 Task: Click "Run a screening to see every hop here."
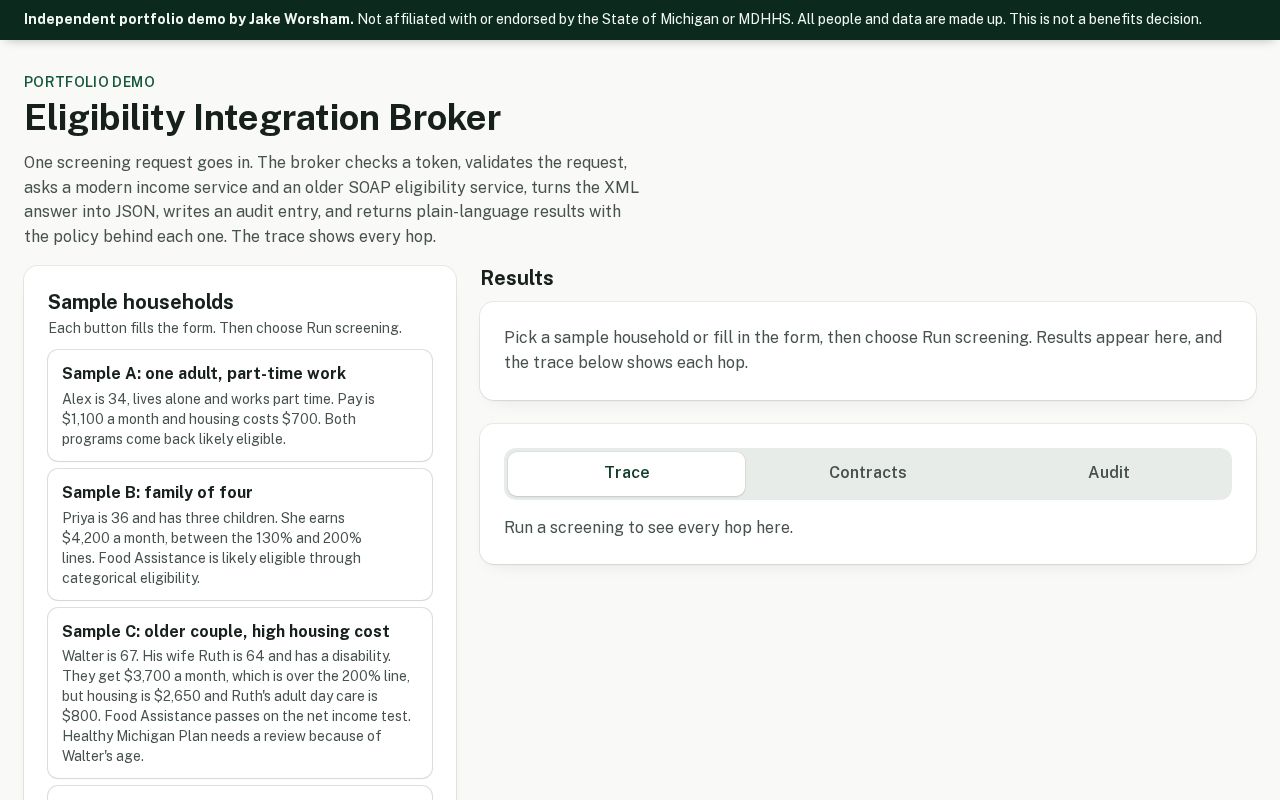[648, 528]
